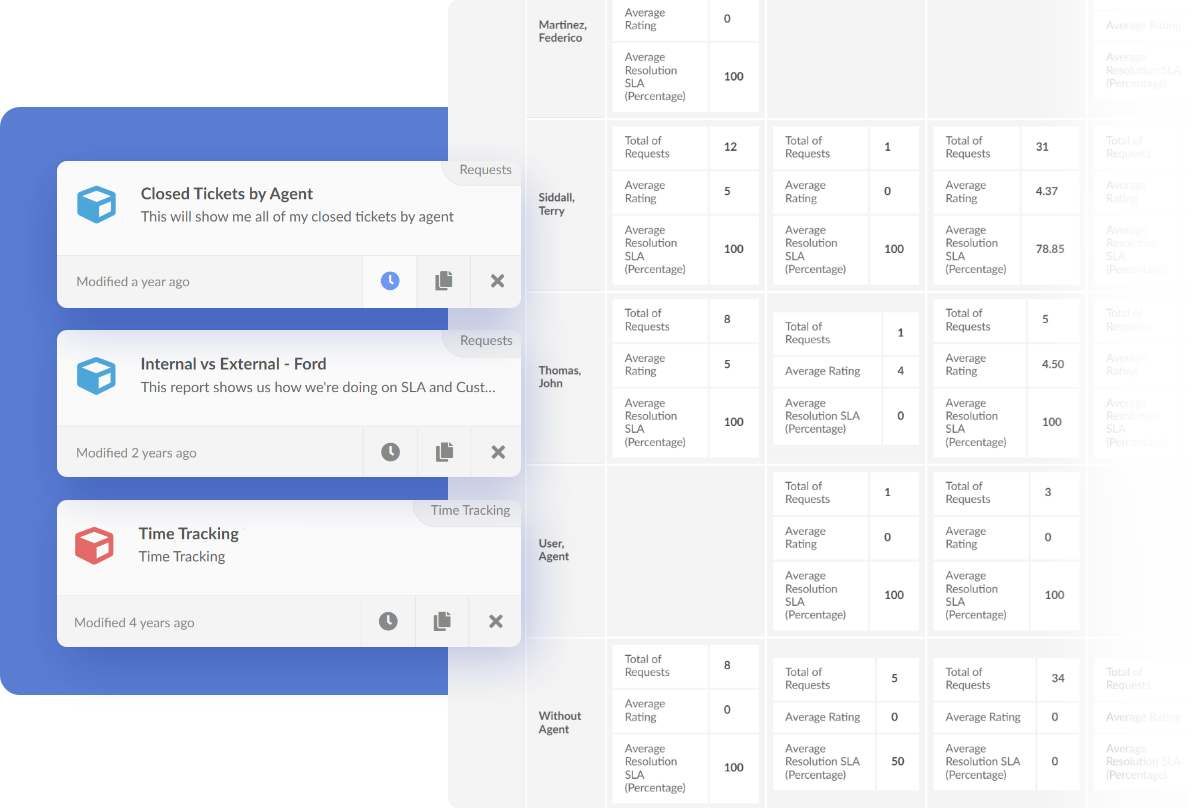The width and height of the screenshot is (1193, 808).
Task: Select the red report icon on Time Tracking card
Action: (96, 545)
